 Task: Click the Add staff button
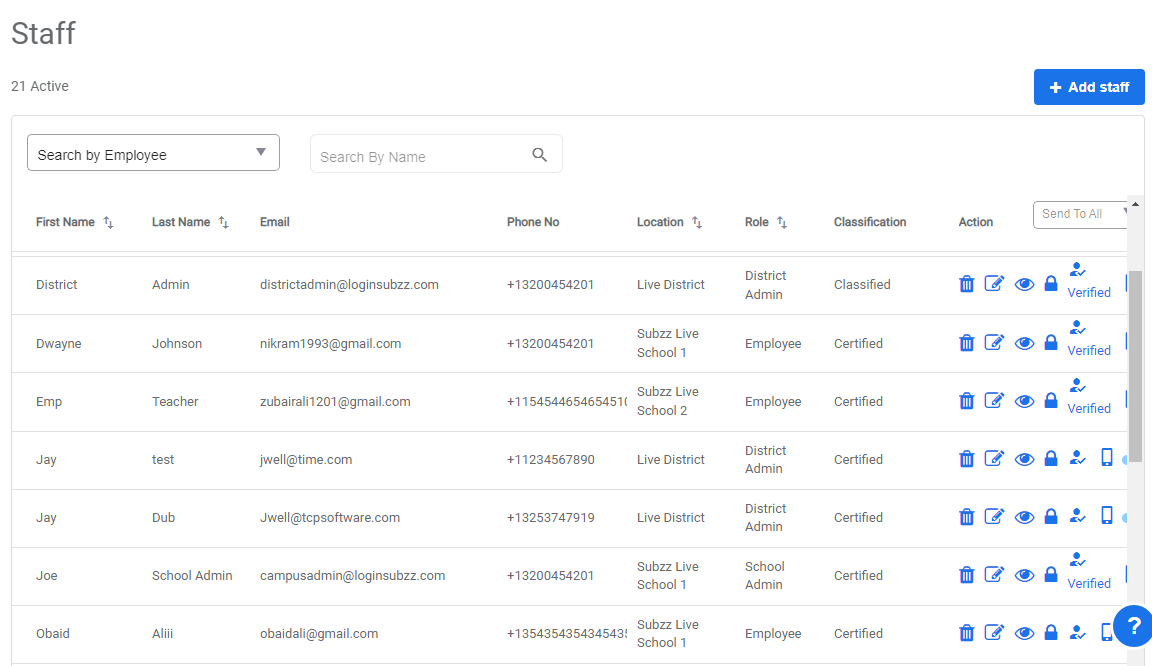coord(1089,87)
